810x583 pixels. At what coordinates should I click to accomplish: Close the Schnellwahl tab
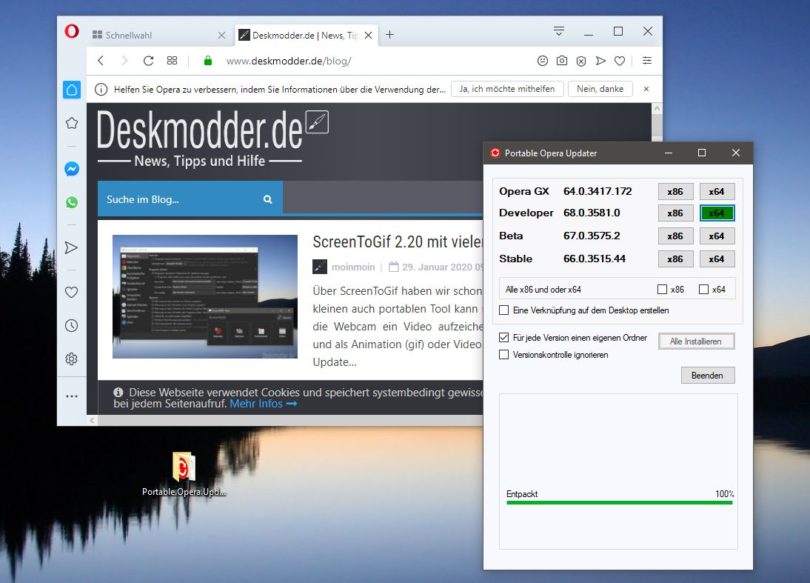coord(222,35)
